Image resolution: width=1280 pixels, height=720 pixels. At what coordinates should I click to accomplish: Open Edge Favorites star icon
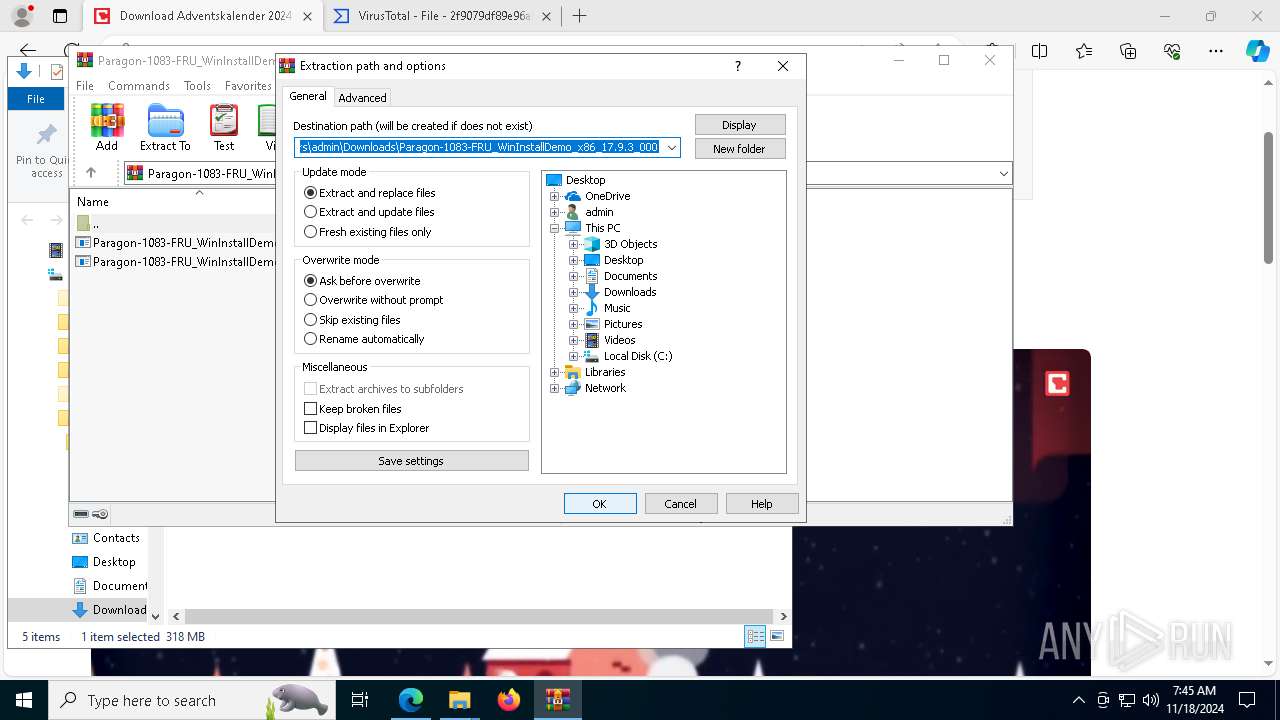[1084, 51]
